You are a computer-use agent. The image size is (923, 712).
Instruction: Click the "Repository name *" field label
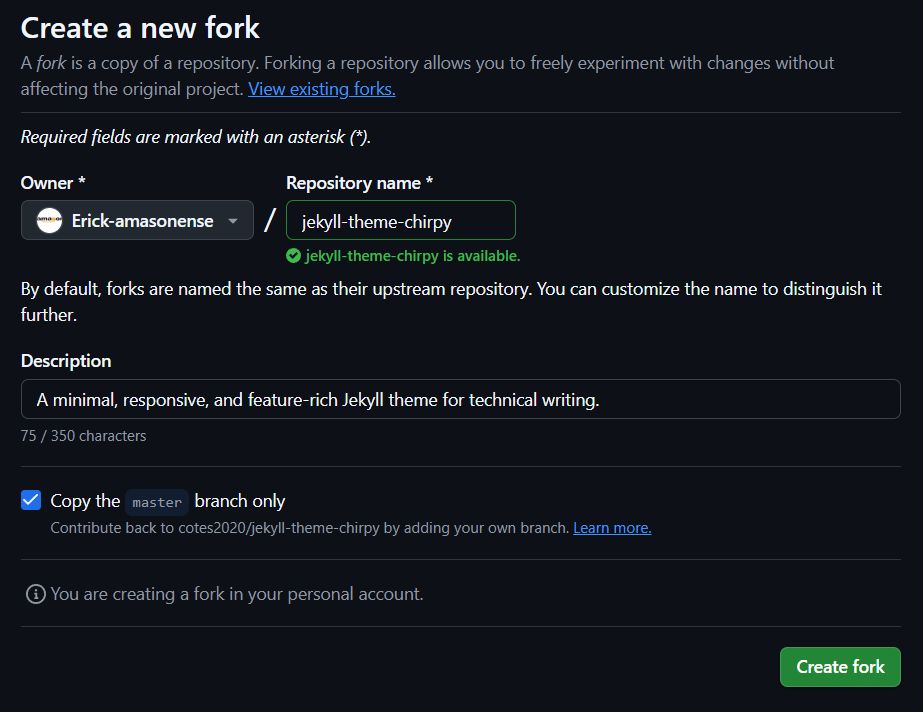[x=359, y=183]
